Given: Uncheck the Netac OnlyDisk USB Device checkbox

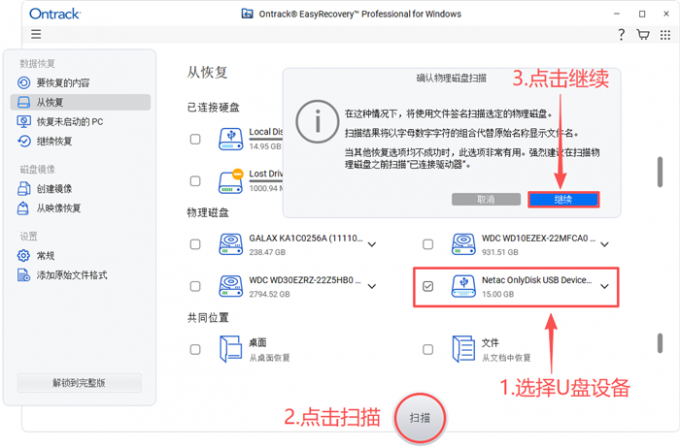Looking at the screenshot, I should coord(428,286).
